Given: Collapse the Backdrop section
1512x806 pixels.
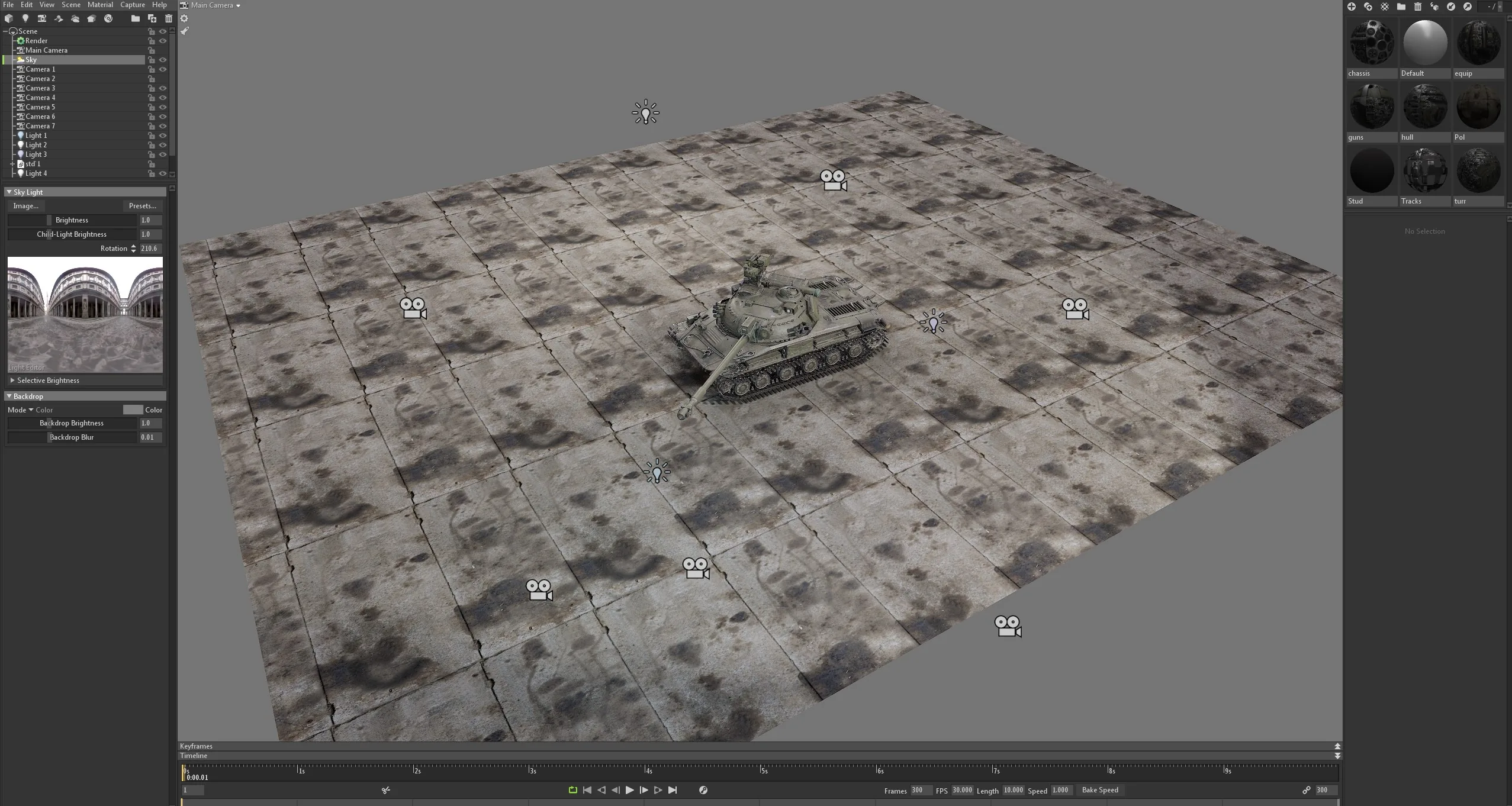Looking at the screenshot, I should (x=9, y=396).
